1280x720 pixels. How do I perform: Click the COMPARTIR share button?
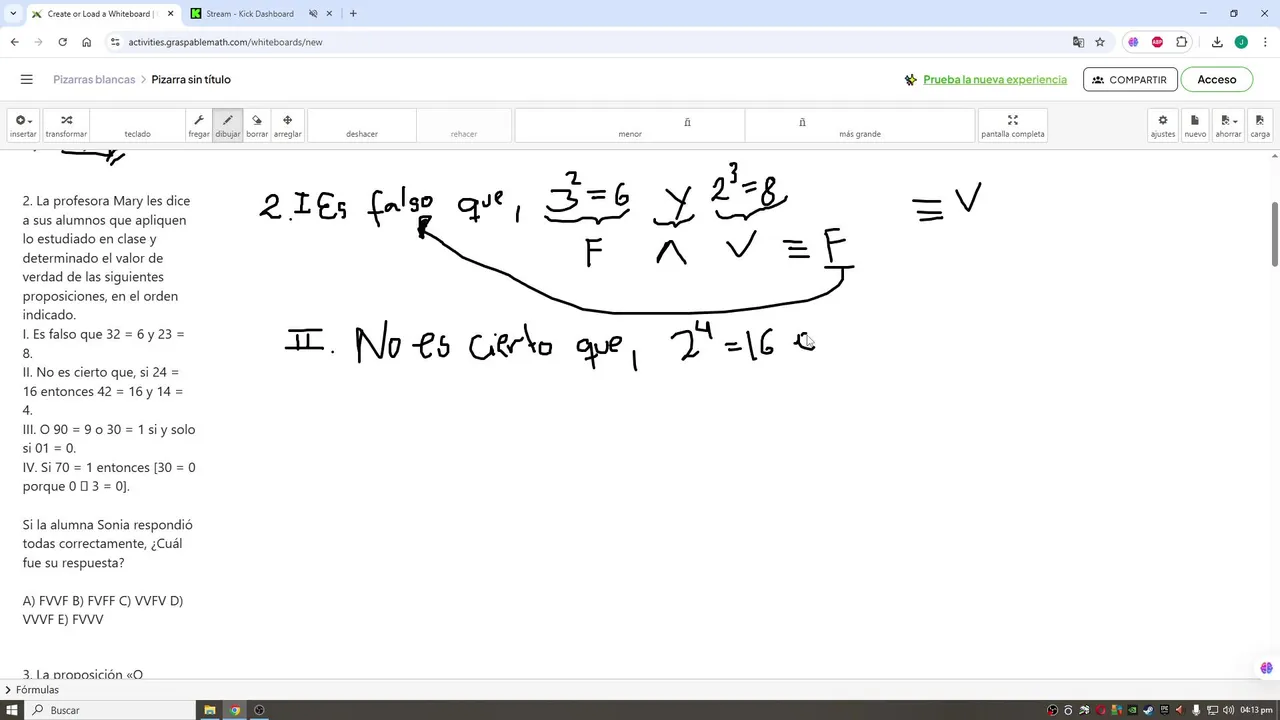1130,79
